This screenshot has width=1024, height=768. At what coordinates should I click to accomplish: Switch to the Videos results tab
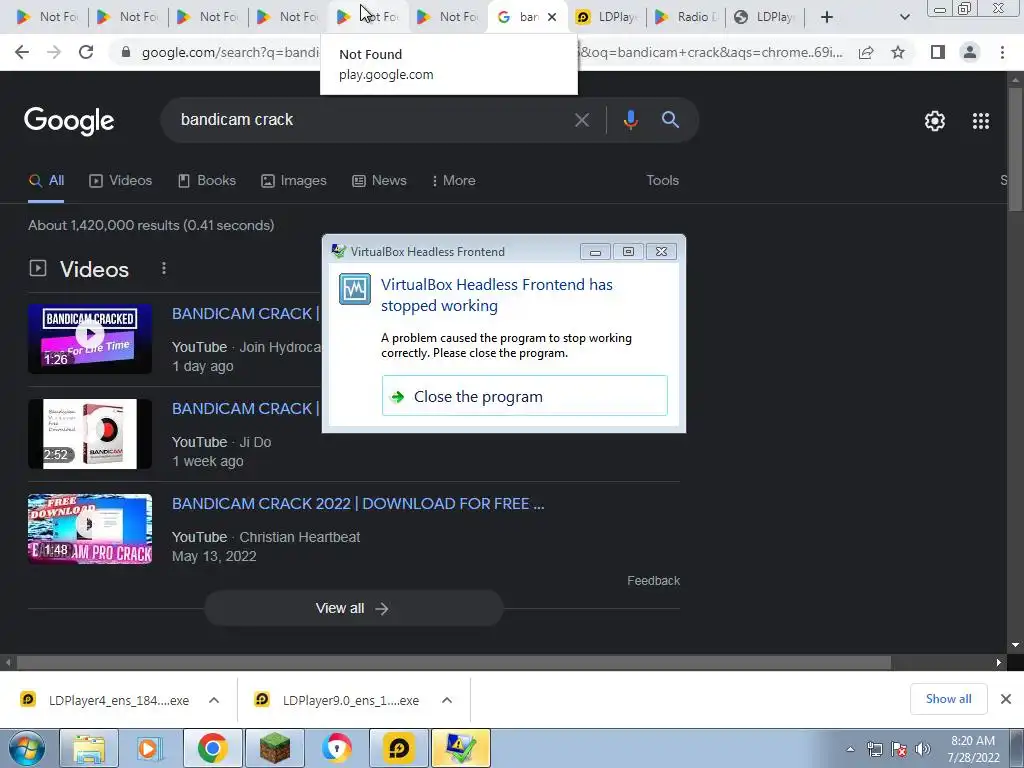coord(121,181)
